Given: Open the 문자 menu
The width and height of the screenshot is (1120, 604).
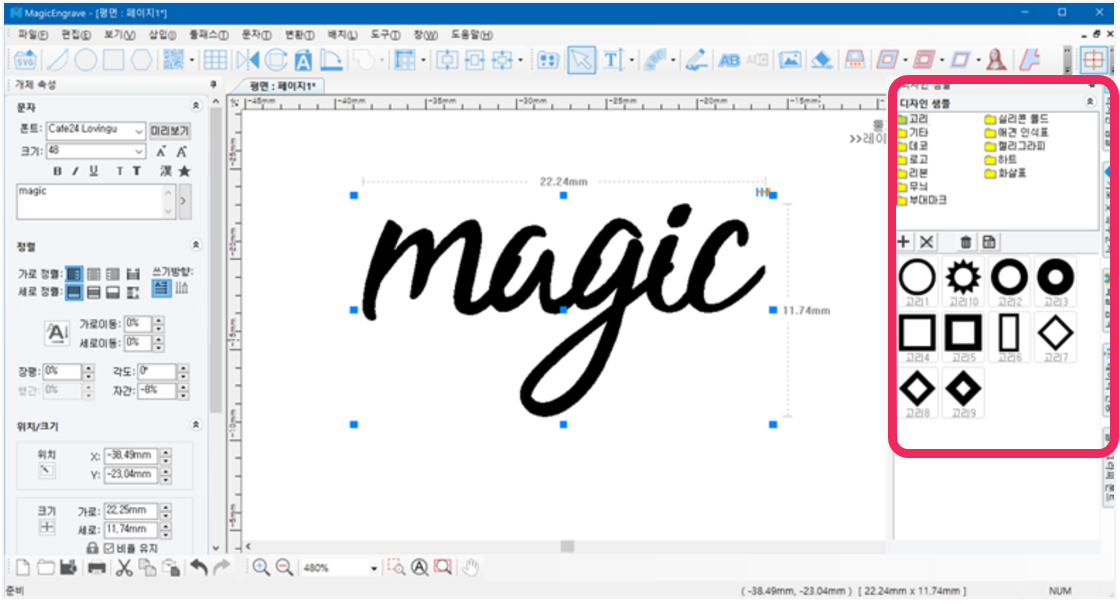Looking at the screenshot, I should point(256,34).
